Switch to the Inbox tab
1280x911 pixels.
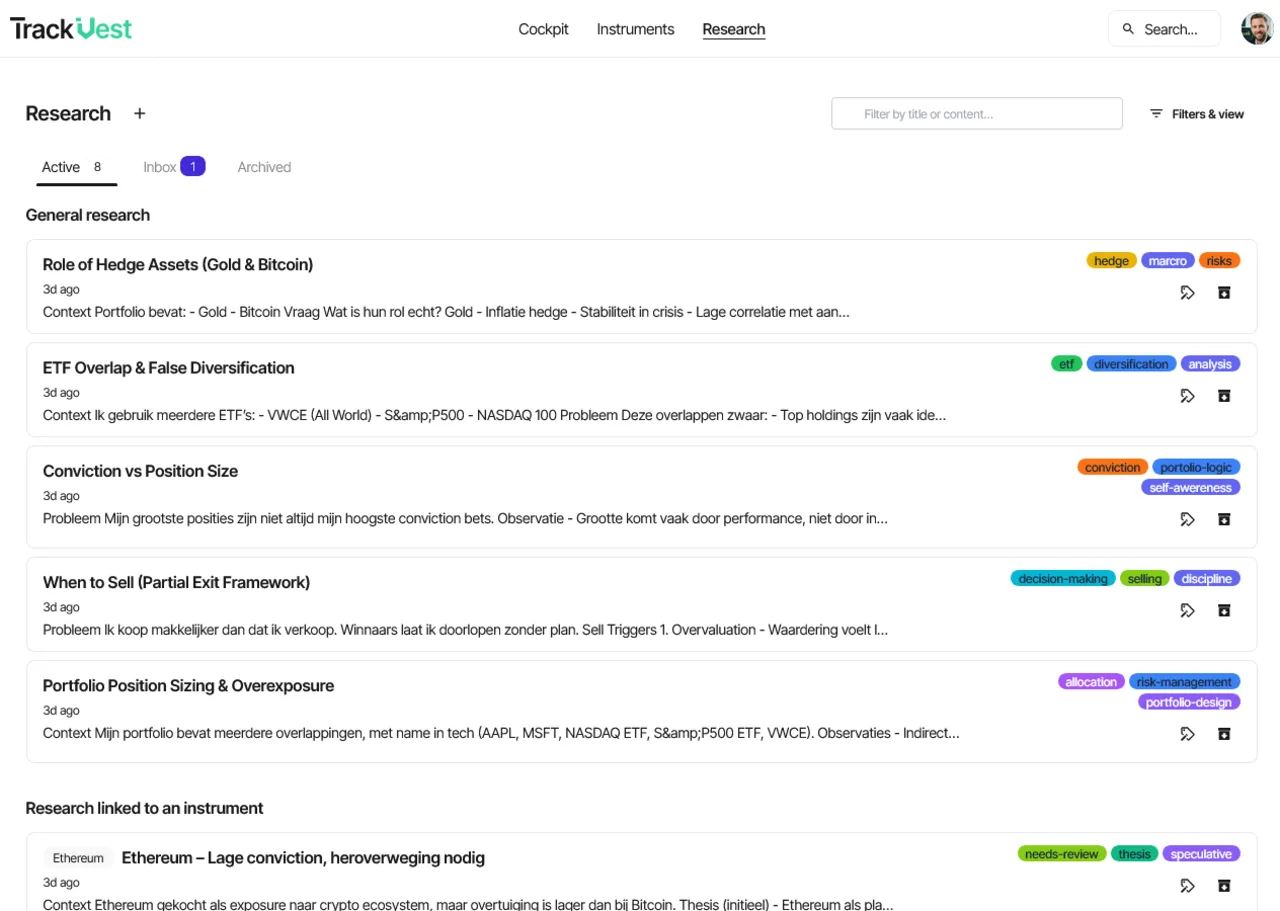tap(174, 167)
